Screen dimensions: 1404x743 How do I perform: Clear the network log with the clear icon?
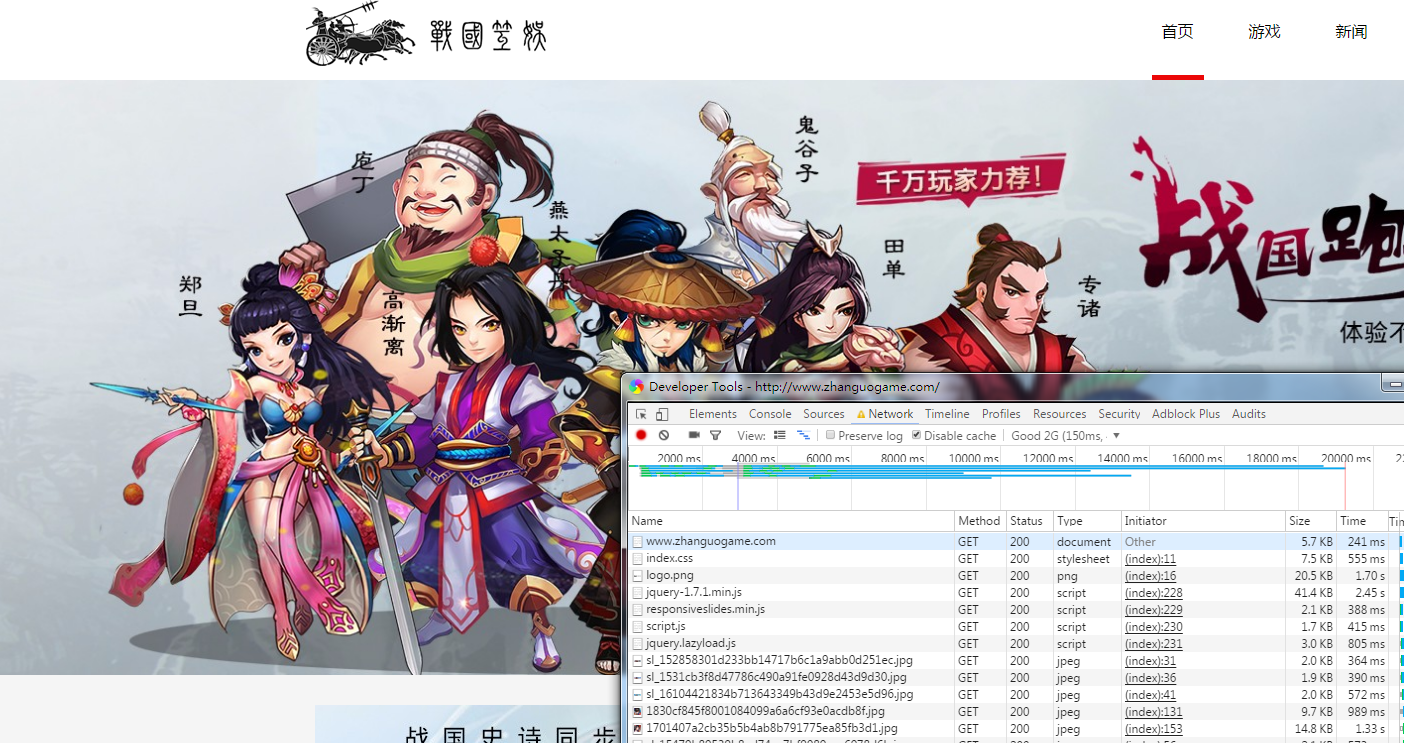[x=663, y=435]
